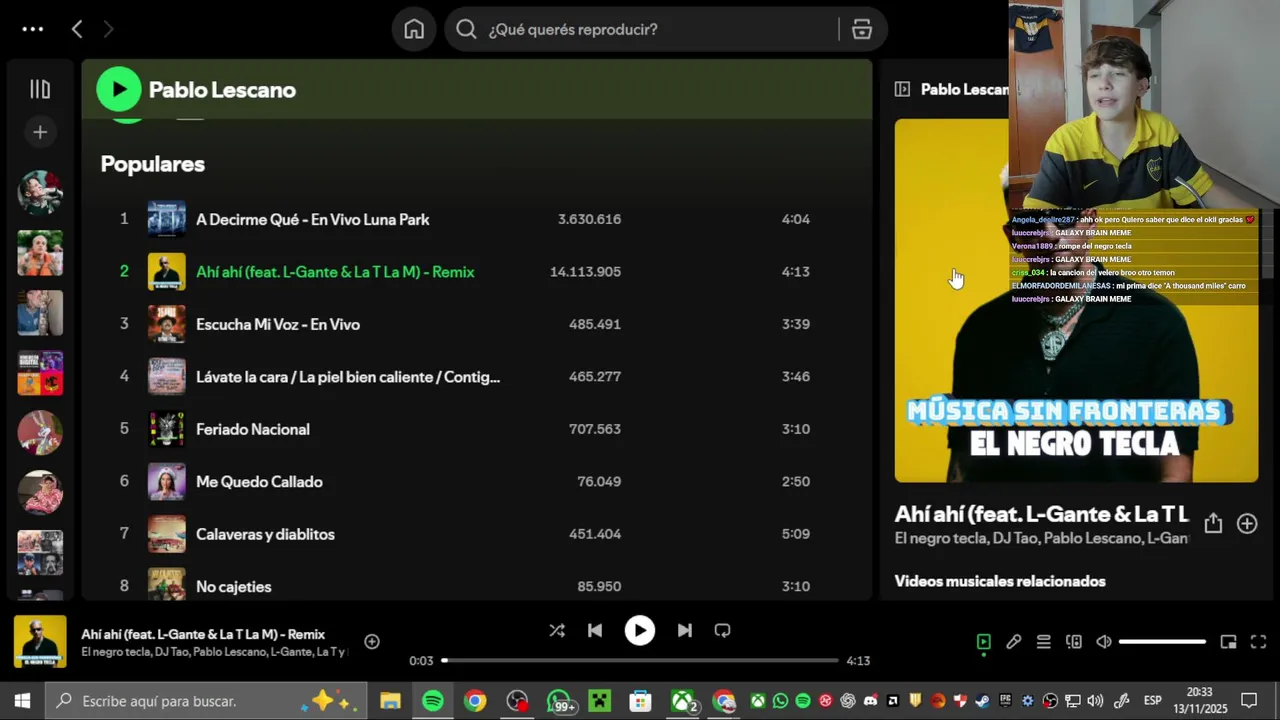This screenshot has width=1280, height=720.
Task: Open the Browse icon in search bar
Action: pos(862,29)
